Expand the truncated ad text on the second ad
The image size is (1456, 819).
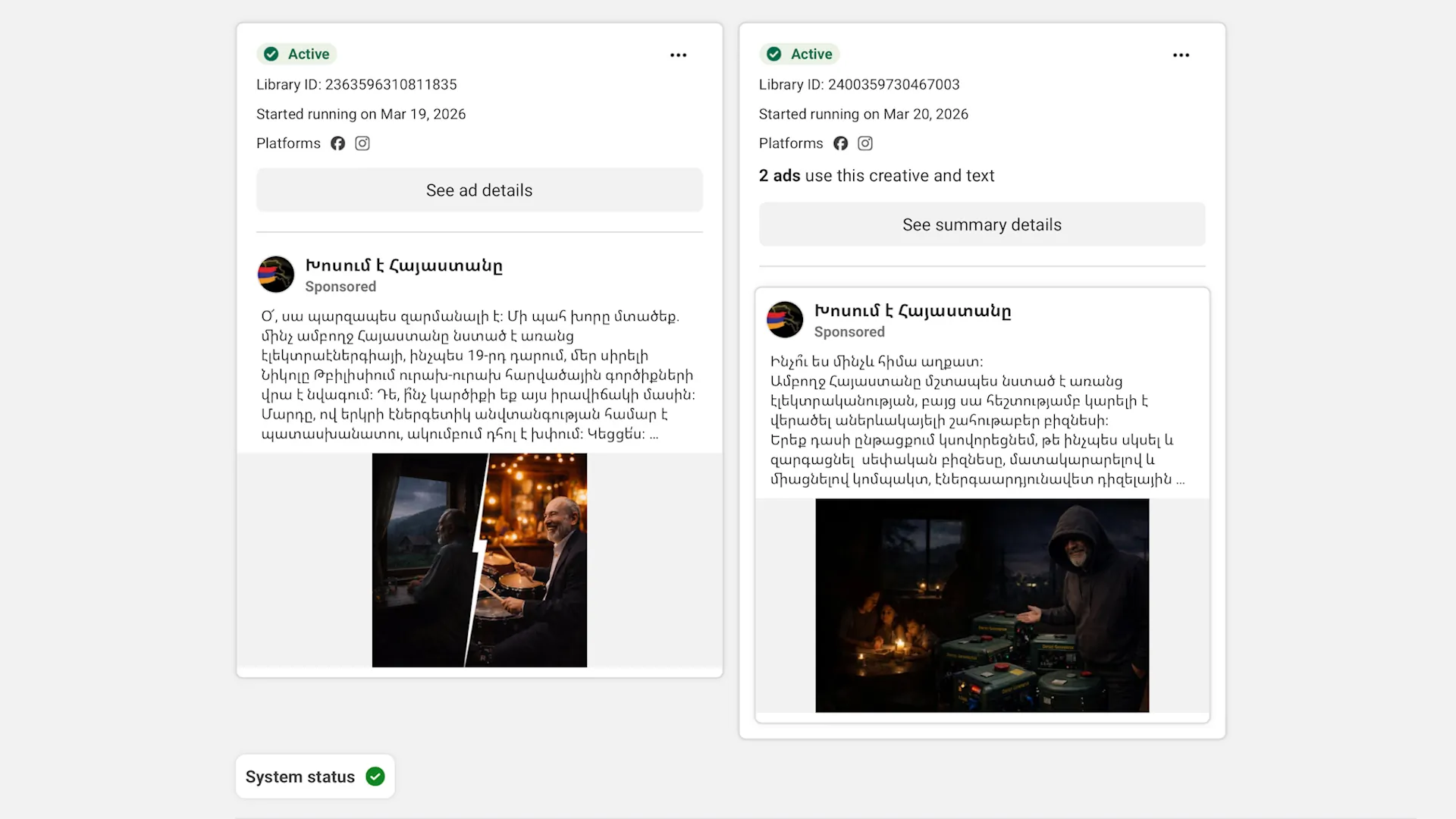1180,480
